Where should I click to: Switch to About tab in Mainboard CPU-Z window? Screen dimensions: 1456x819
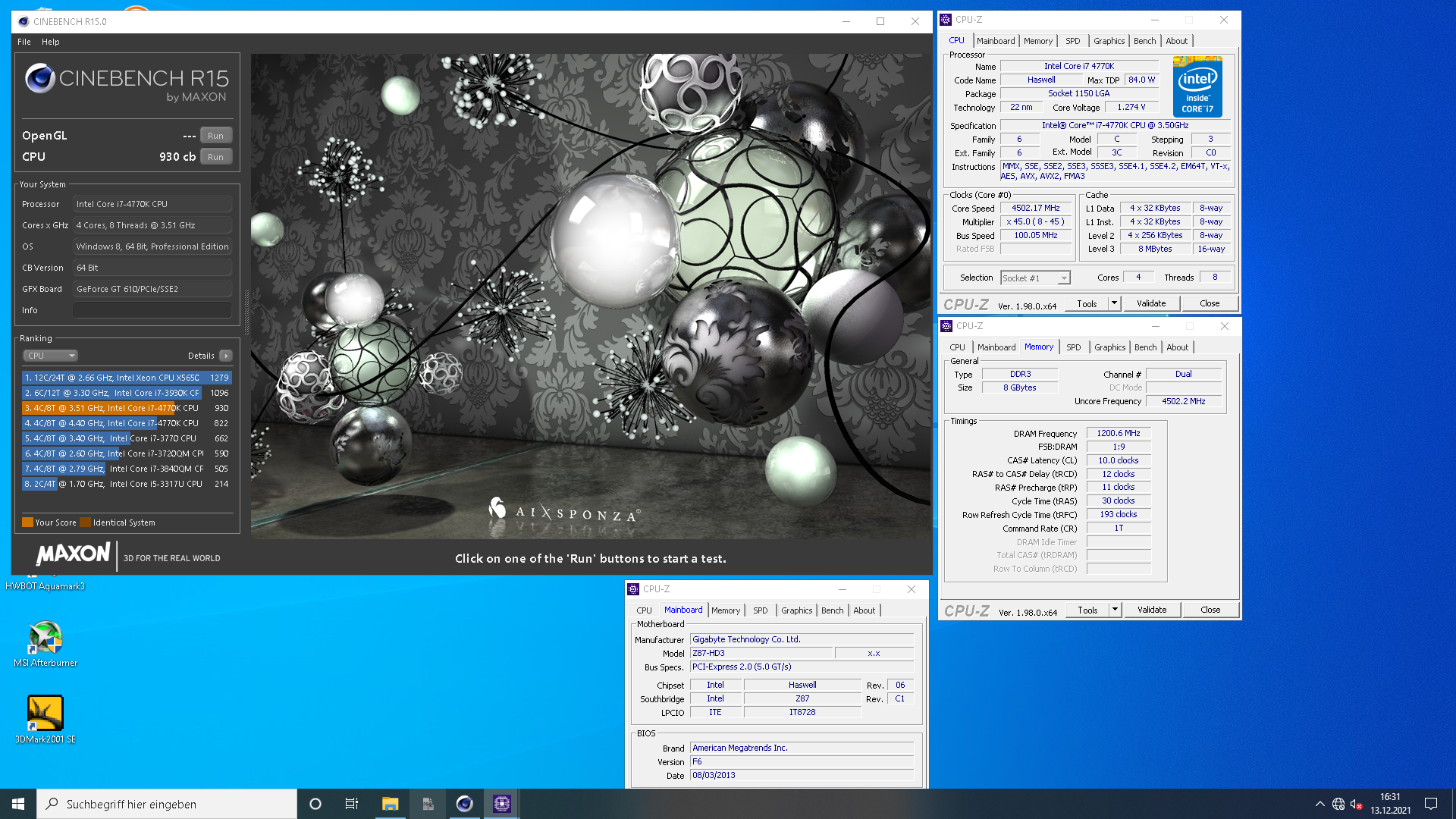click(x=864, y=610)
